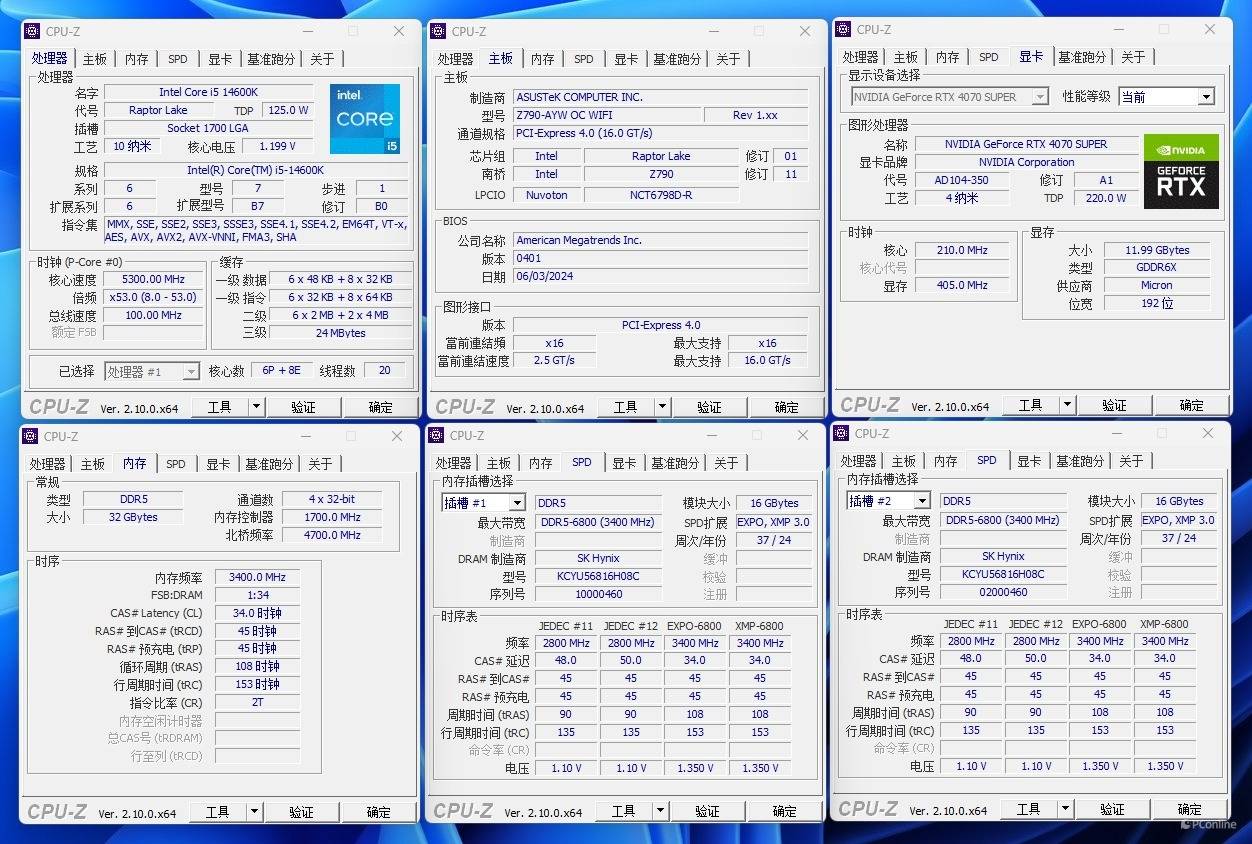Click 工具 button in the 显卡 window
Screen dimensions: 1252x844
pyautogui.click(x=1030, y=405)
